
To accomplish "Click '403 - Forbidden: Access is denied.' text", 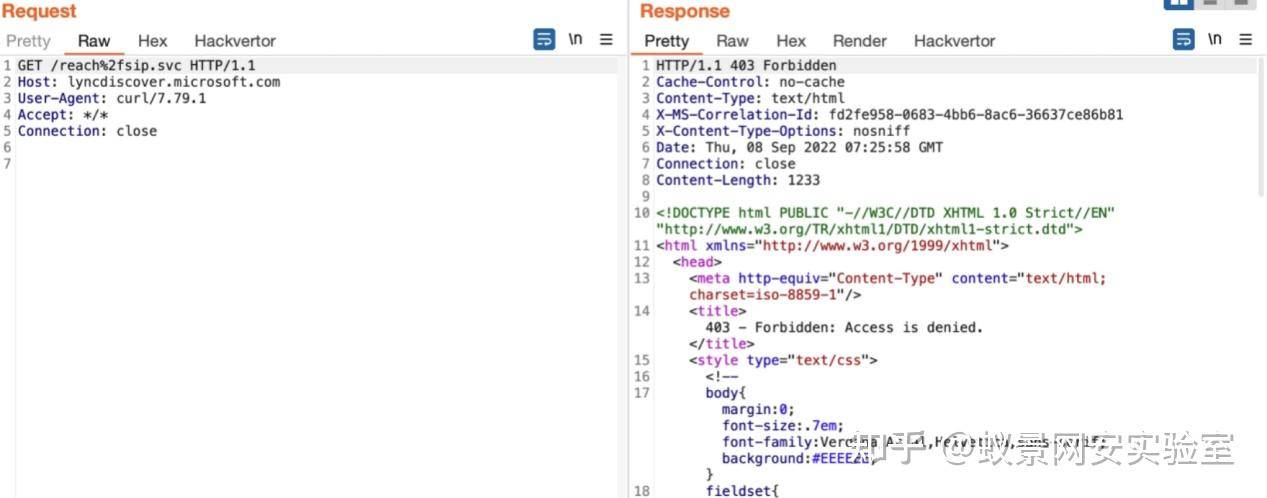I will pos(844,327).
